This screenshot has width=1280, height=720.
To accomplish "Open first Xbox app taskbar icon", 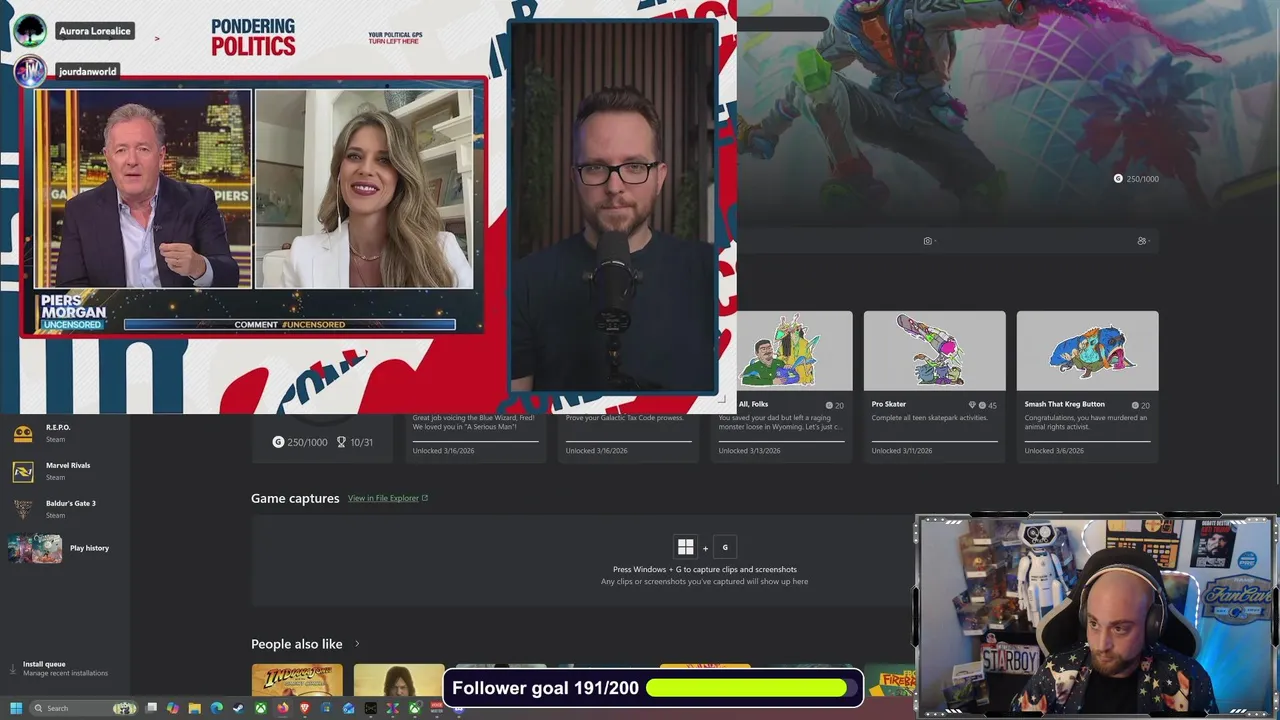I will tap(261, 708).
